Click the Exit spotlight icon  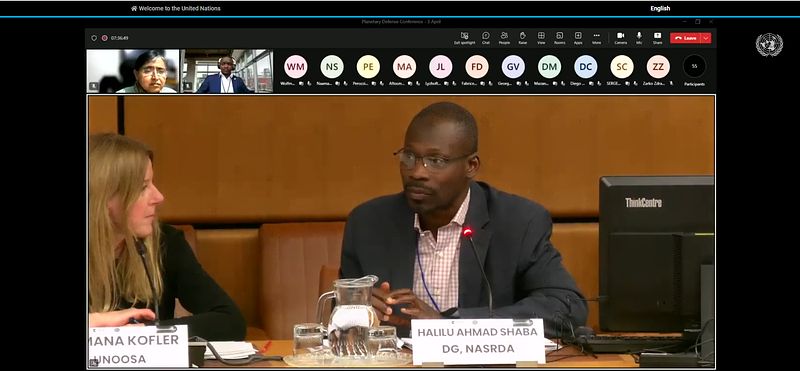[464, 36]
